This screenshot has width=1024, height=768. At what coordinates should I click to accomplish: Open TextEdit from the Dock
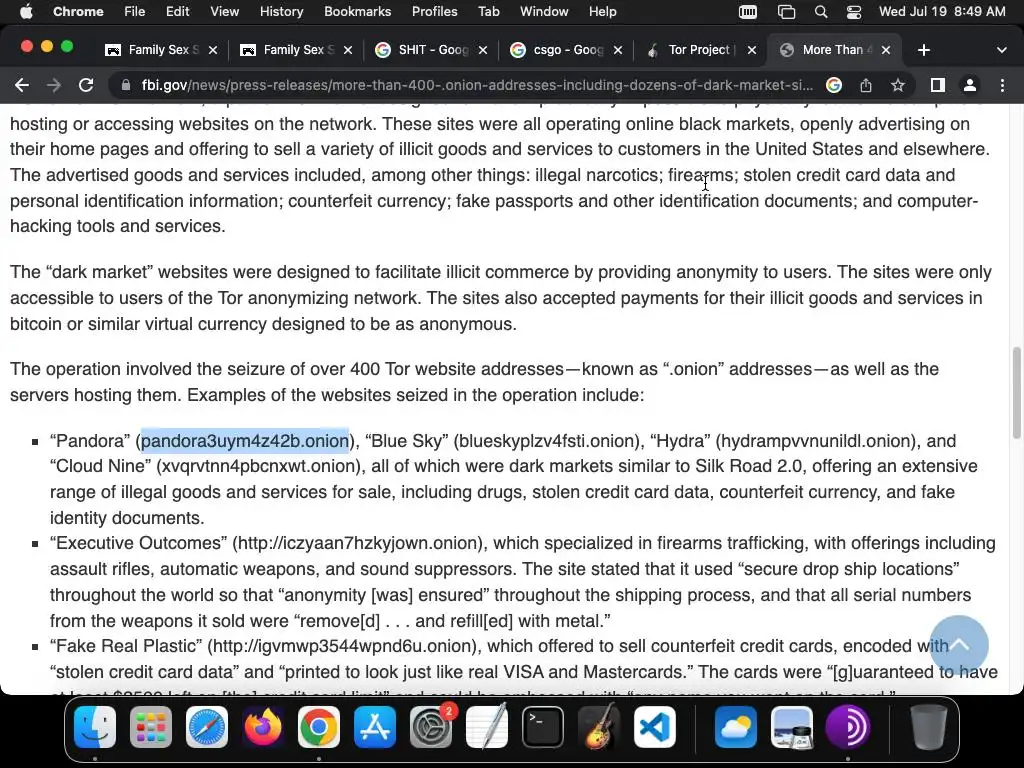coord(487,727)
